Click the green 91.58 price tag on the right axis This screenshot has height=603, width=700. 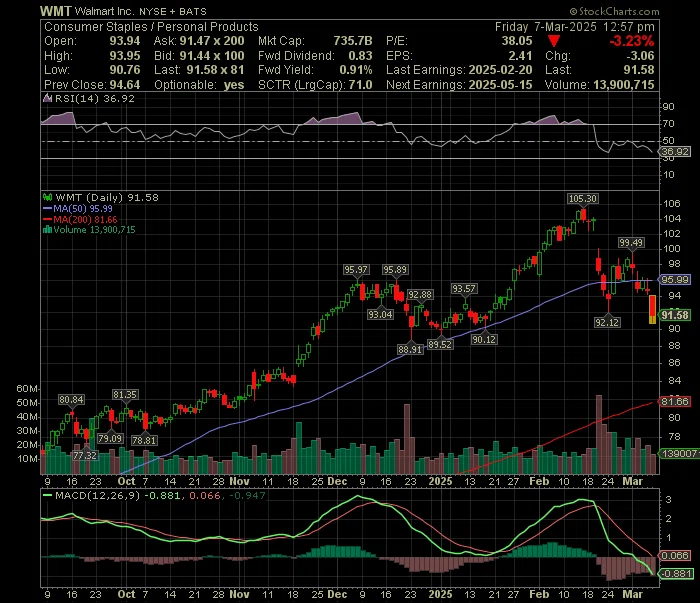click(x=675, y=315)
